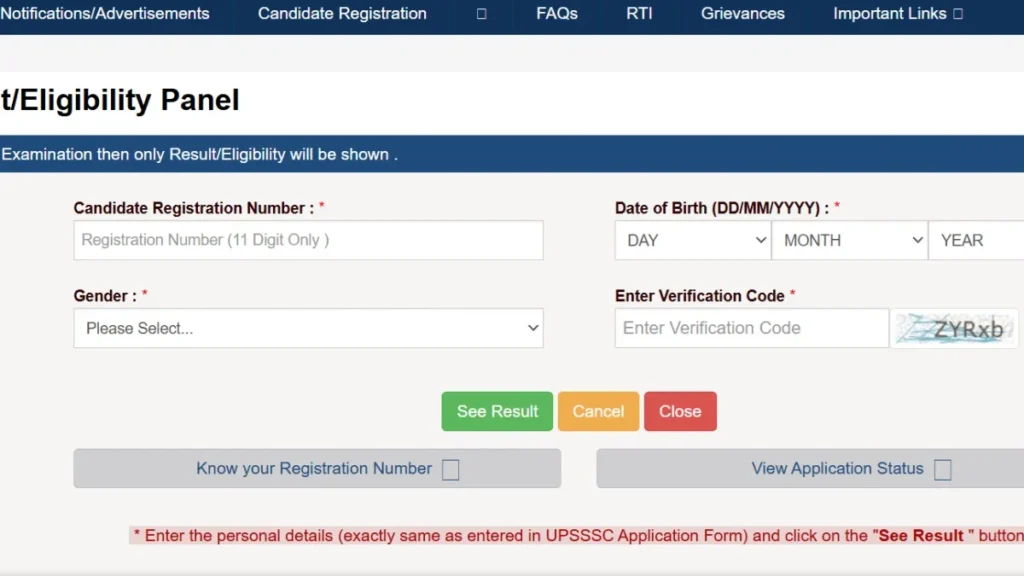
Task: Open Notifications/Advertisements menu
Action: [x=104, y=14]
